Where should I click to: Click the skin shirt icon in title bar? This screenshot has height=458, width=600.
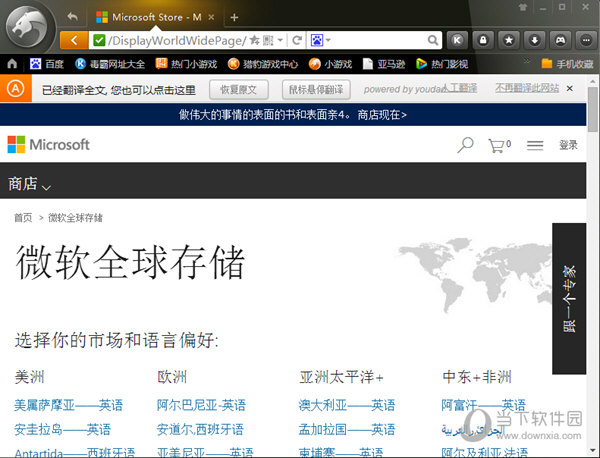pos(523,7)
